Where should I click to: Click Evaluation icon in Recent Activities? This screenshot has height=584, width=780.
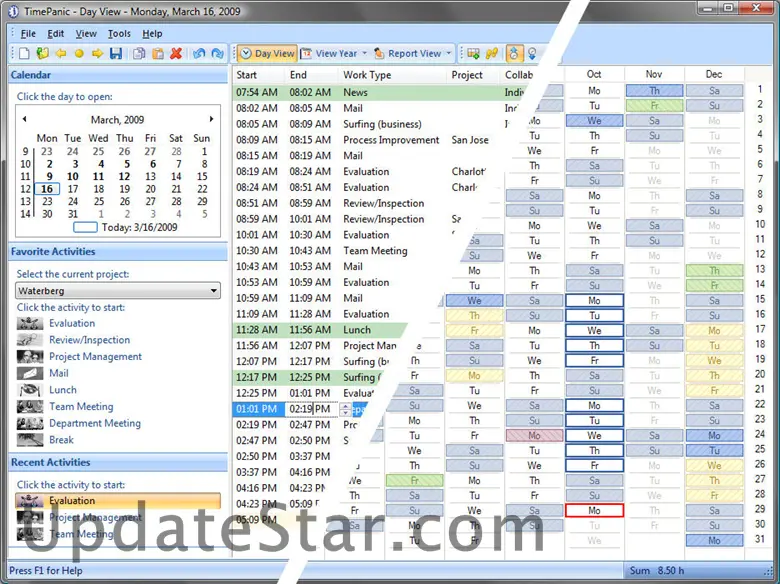(30, 501)
